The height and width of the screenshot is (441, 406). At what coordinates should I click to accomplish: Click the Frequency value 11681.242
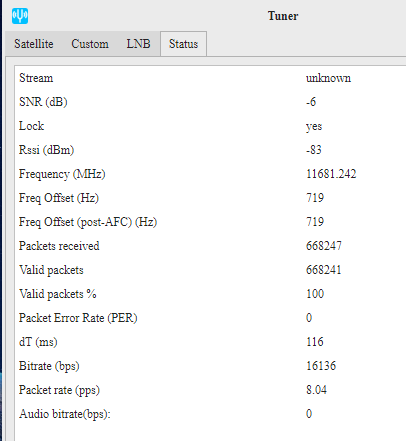[331, 174]
